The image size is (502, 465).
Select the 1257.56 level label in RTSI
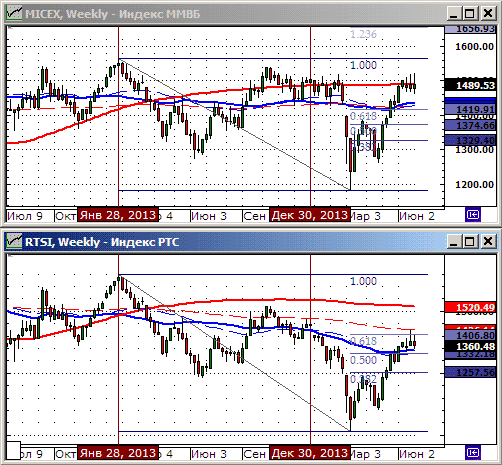point(471,372)
